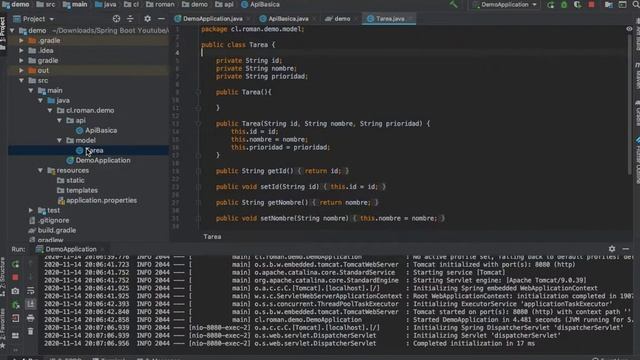This screenshot has width=640, height=360.
Task: Click the red exit icon in Run panel
Action: point(15,318)
